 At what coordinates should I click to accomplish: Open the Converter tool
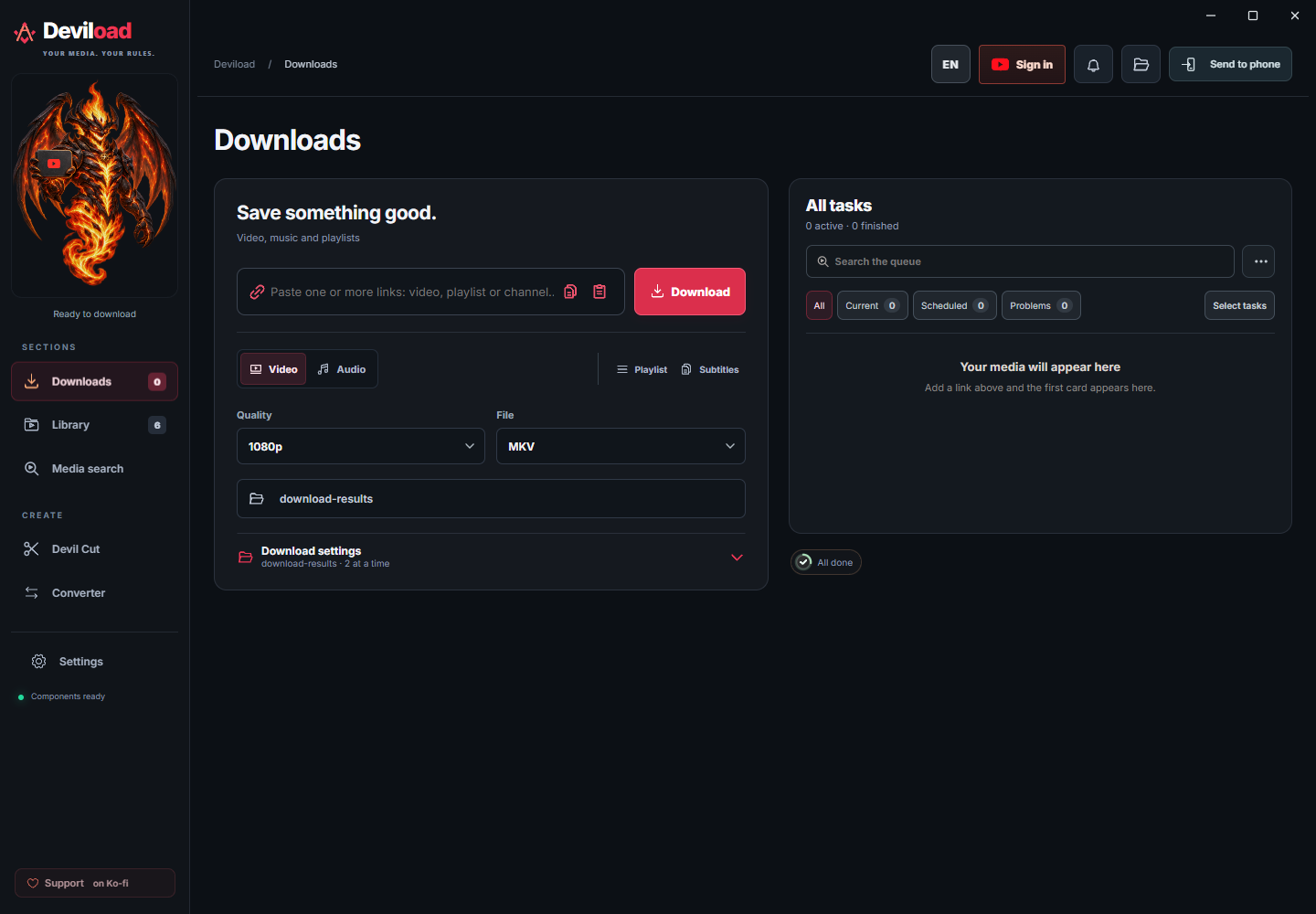tap(94, 592)
